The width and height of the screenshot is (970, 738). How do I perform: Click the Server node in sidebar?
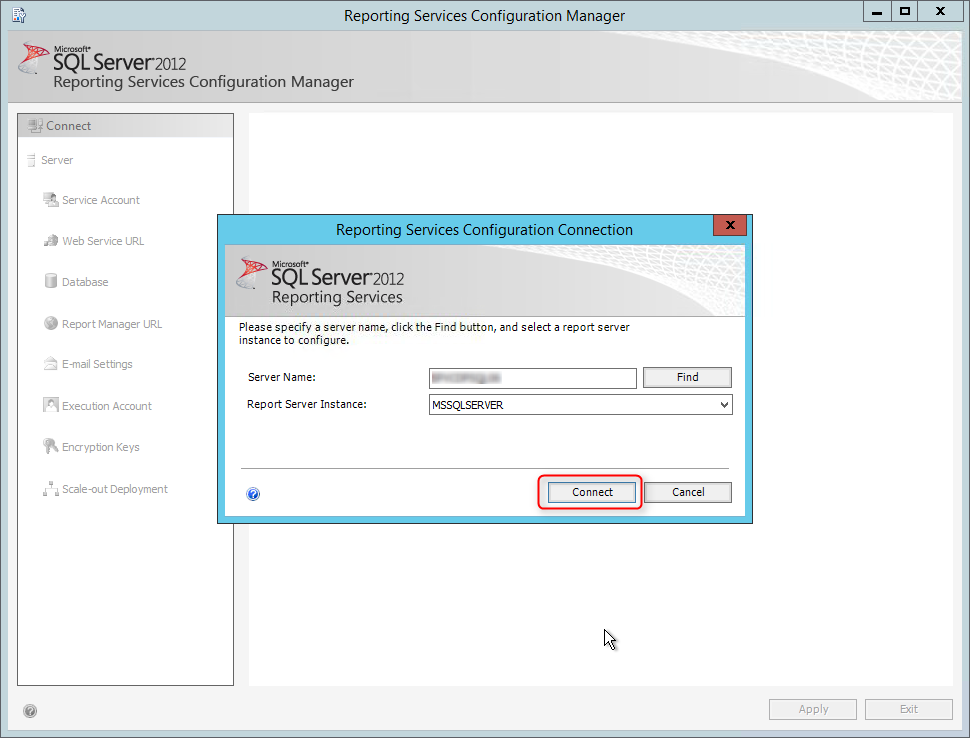tap(57, 160)
